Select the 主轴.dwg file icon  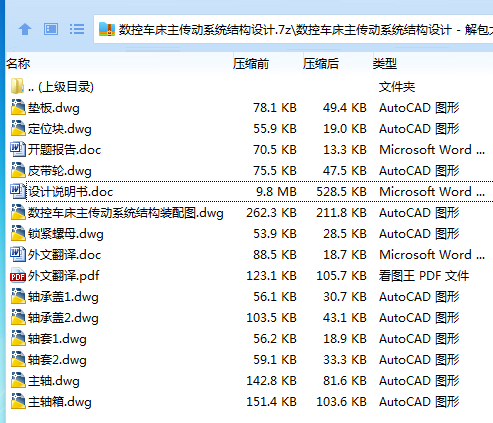18,380
